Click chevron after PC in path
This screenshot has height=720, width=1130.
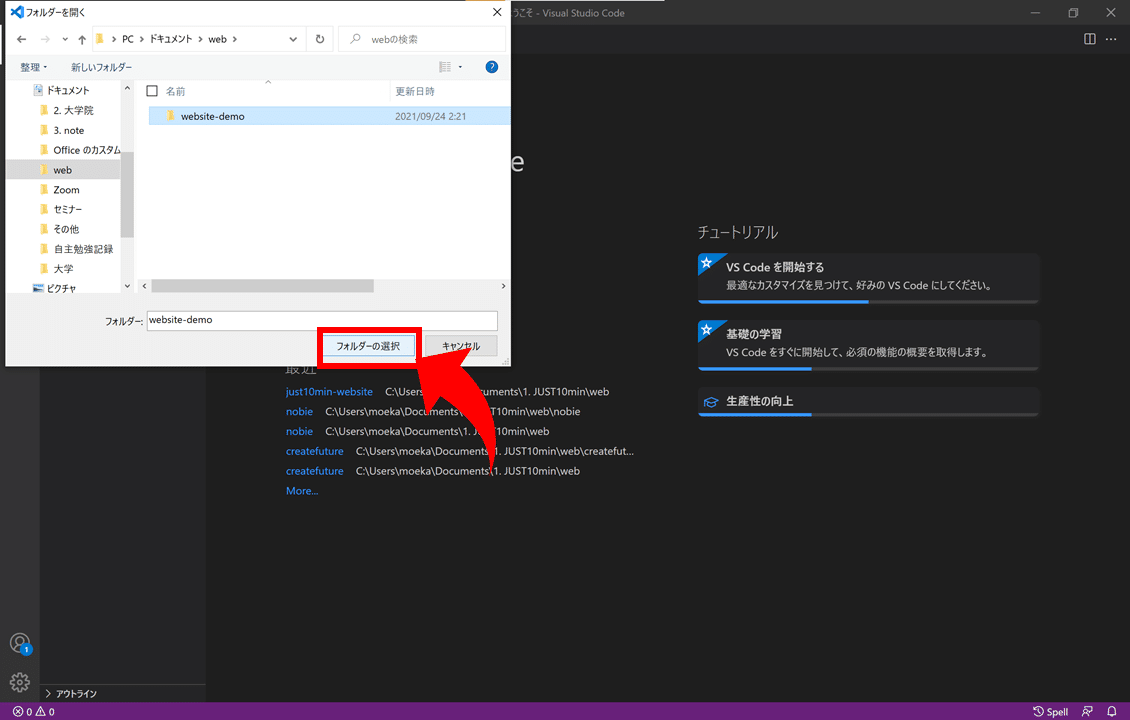[141, 39]
